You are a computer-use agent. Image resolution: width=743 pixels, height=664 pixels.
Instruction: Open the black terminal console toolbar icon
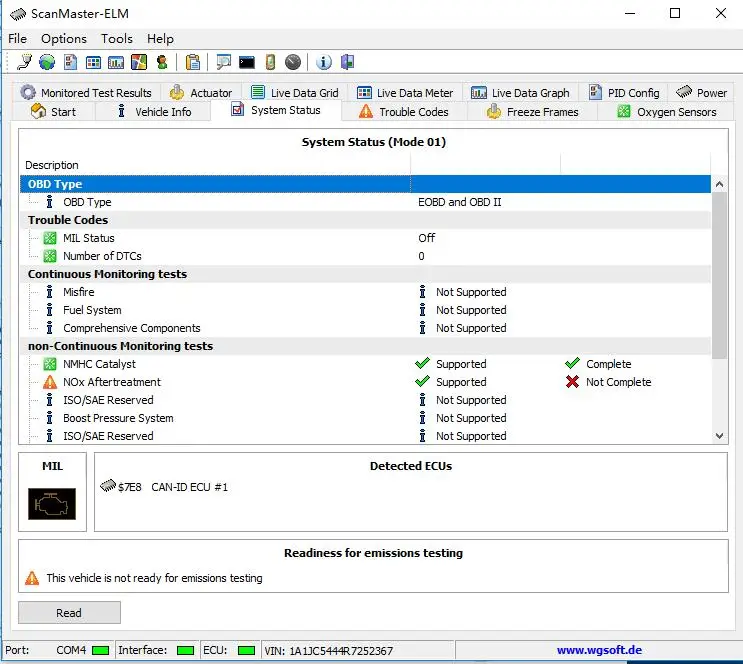coord(246,63)
